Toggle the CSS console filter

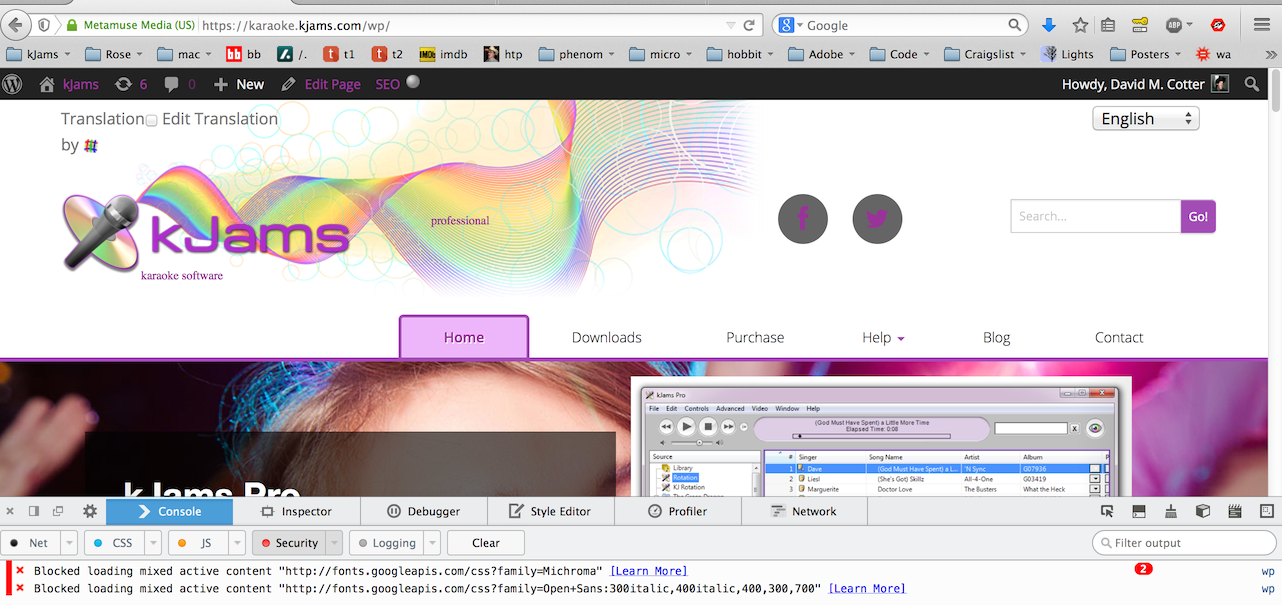pyautogui.click(x=113, y=543)
